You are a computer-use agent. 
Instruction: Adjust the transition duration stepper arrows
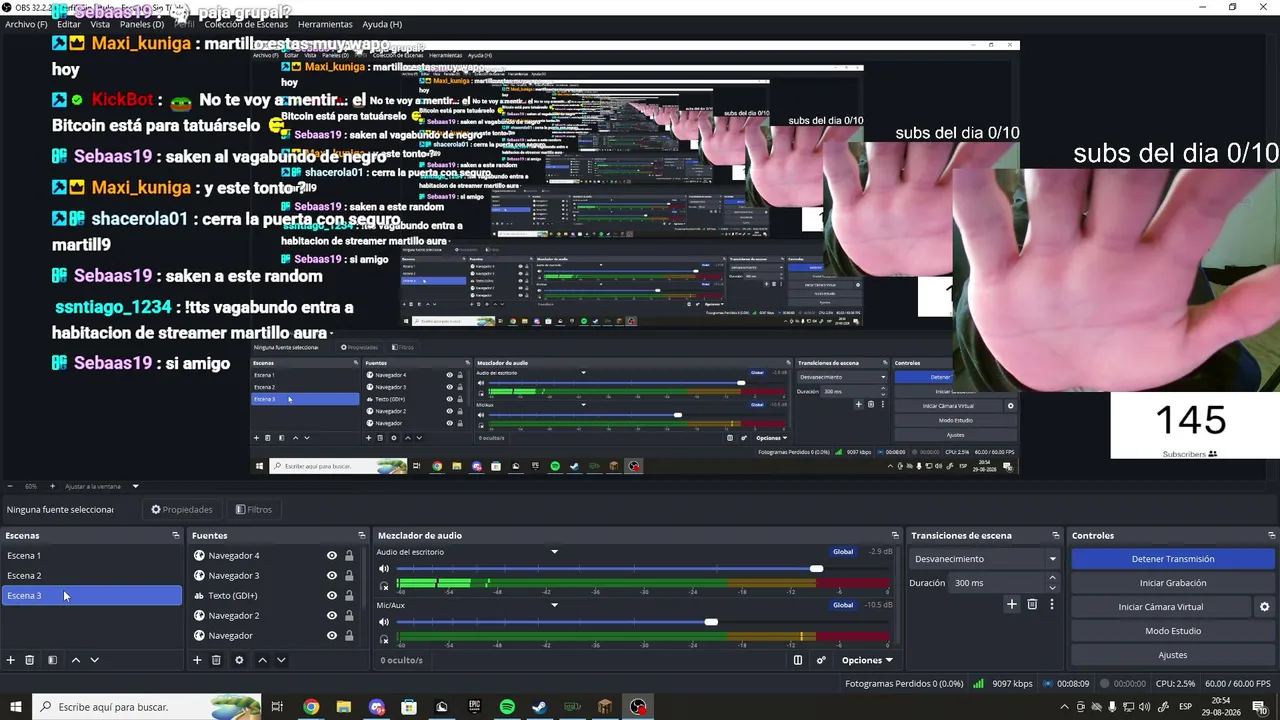[x=1052, y=583]
